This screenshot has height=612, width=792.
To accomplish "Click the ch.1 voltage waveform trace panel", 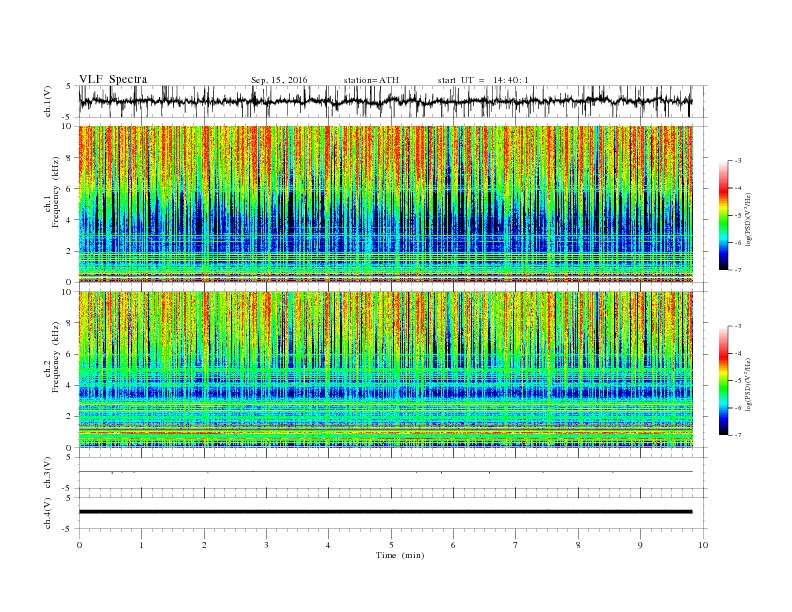I will [x=393, y=101].
